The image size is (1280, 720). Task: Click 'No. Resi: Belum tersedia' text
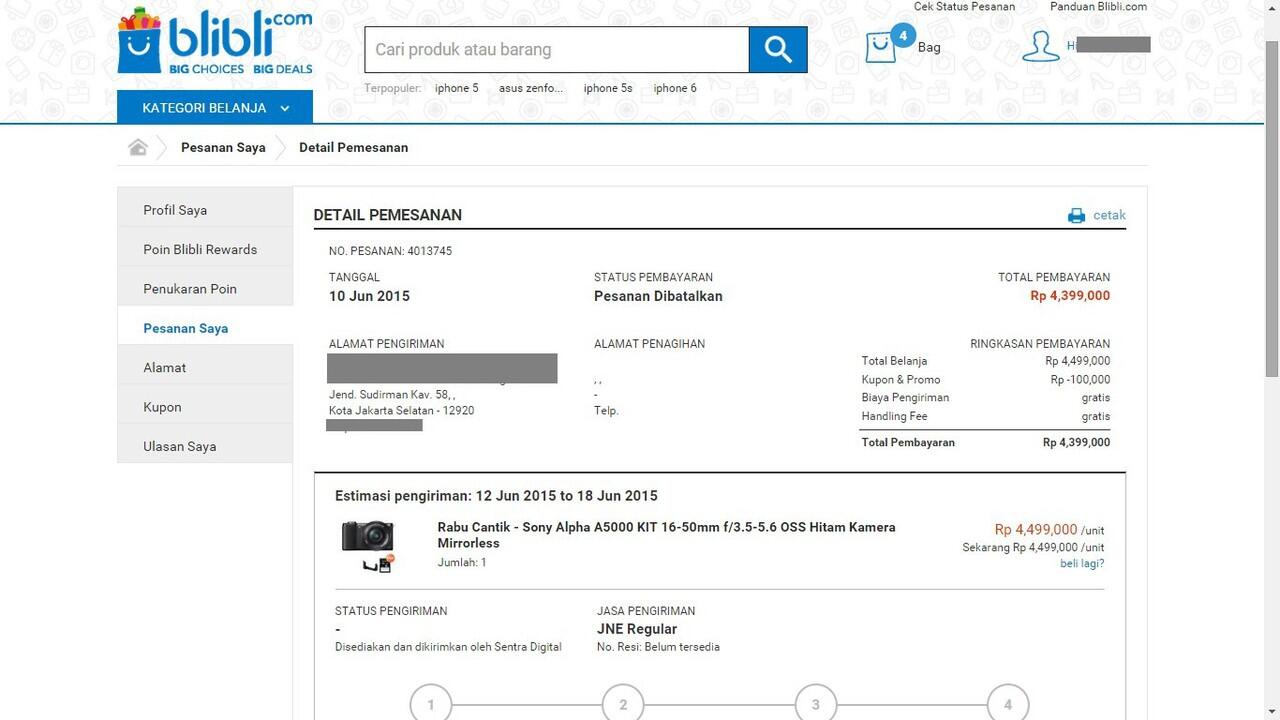[x=658, y=647]
